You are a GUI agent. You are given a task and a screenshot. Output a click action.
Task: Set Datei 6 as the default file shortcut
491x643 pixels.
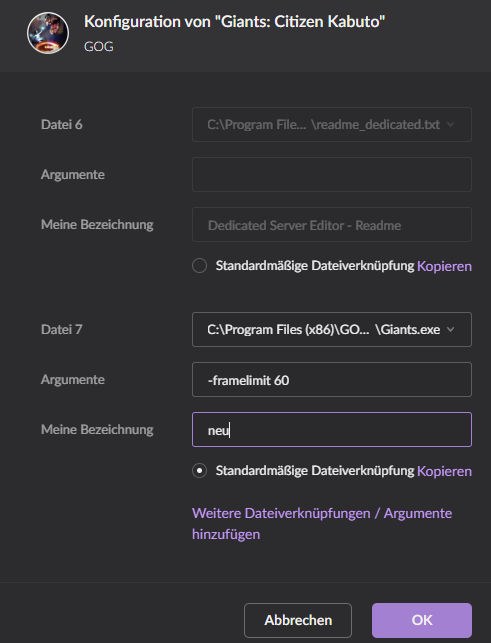pos(199,266)
